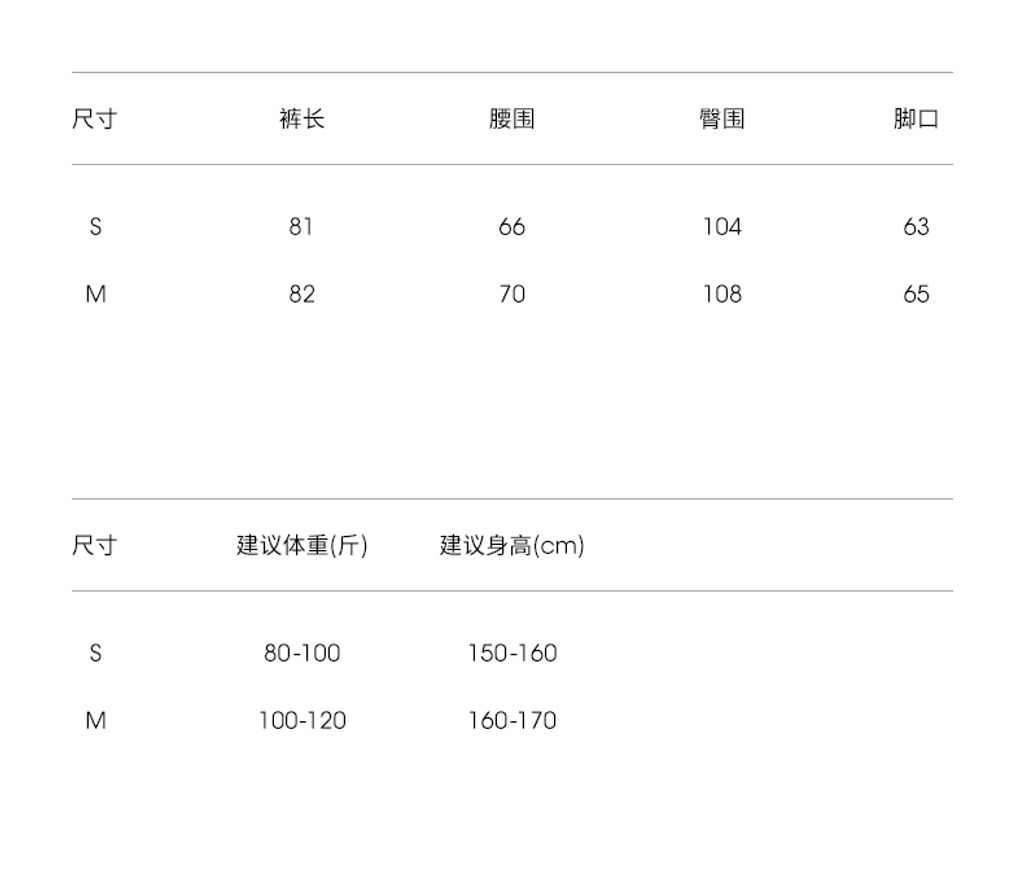Click the height range 150-160
Viewport: 1024px width, 879px height.
pyautogui.click(x=512, y=653)
